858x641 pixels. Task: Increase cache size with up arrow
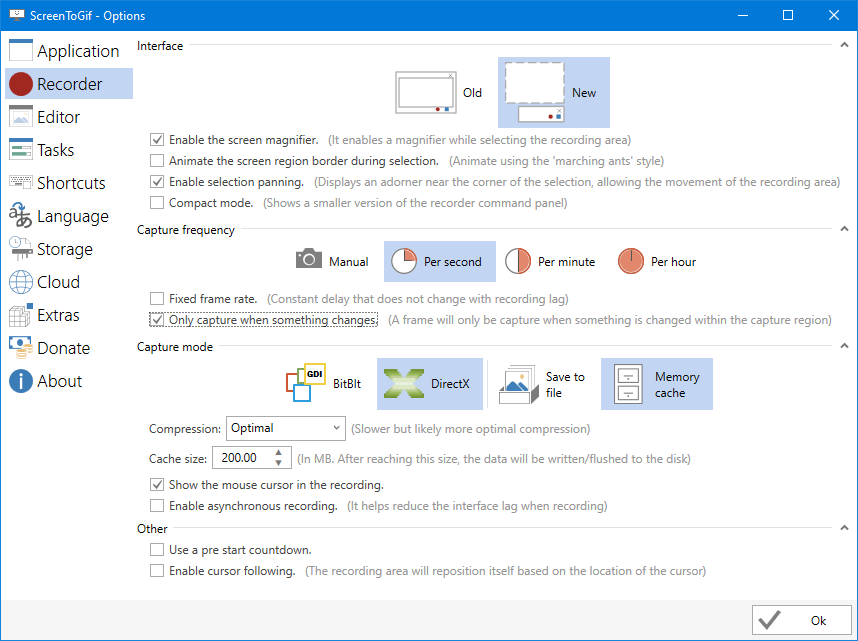tap(279, 452)
